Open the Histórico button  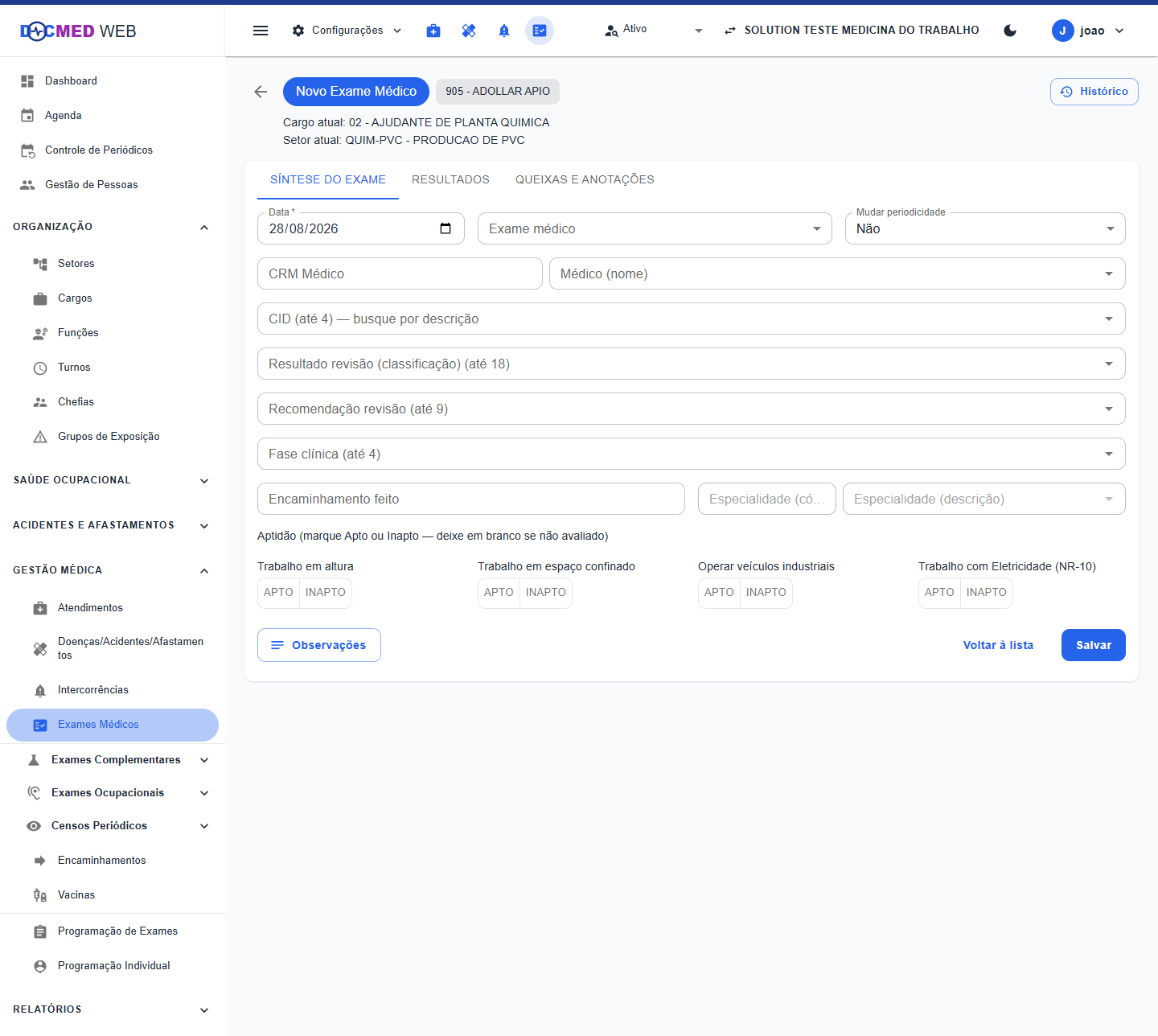[1094, 92]
